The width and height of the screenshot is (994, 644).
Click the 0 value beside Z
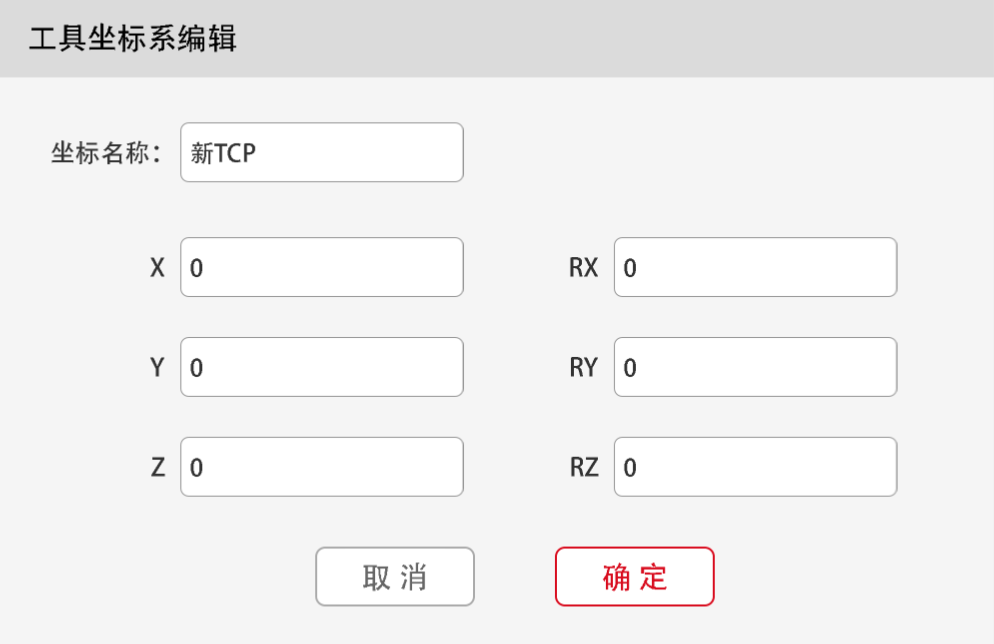[x=196, y=468]
